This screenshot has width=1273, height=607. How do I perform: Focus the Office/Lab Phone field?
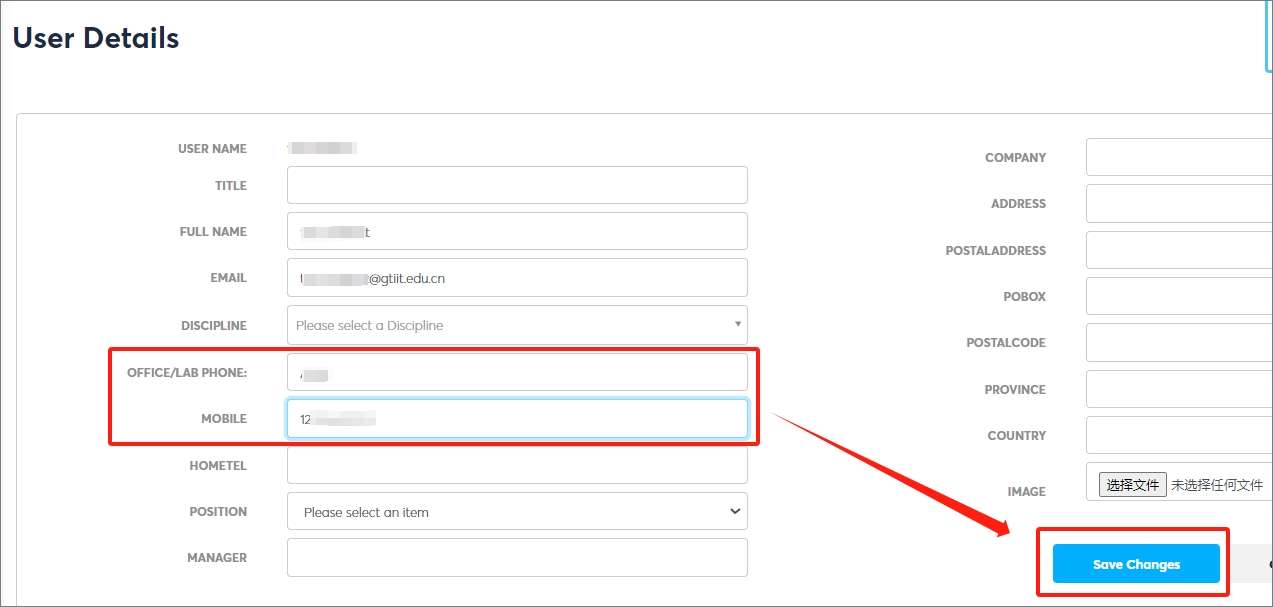517,372
